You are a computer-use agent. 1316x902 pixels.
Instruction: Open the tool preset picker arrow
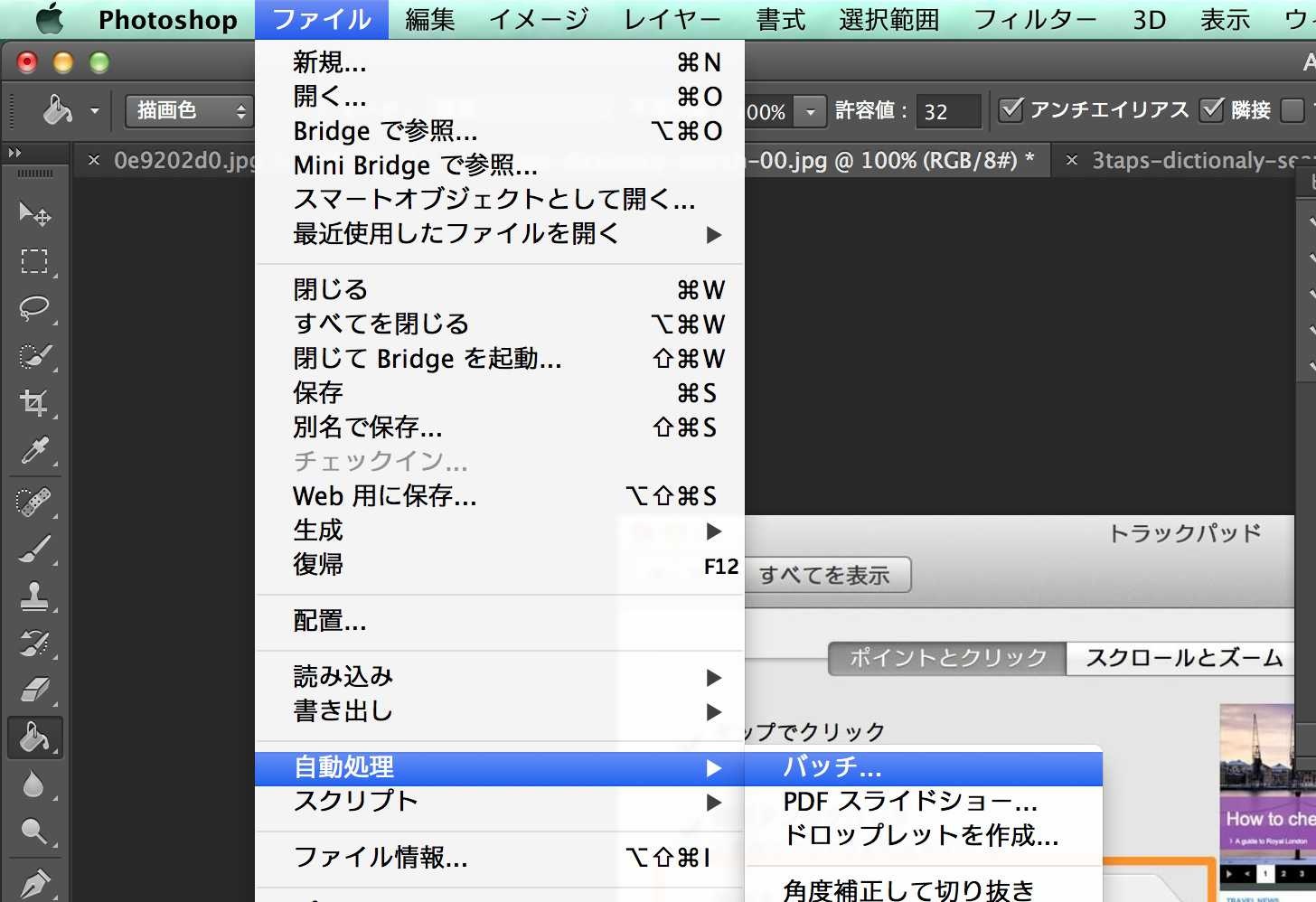pos(94,112)
